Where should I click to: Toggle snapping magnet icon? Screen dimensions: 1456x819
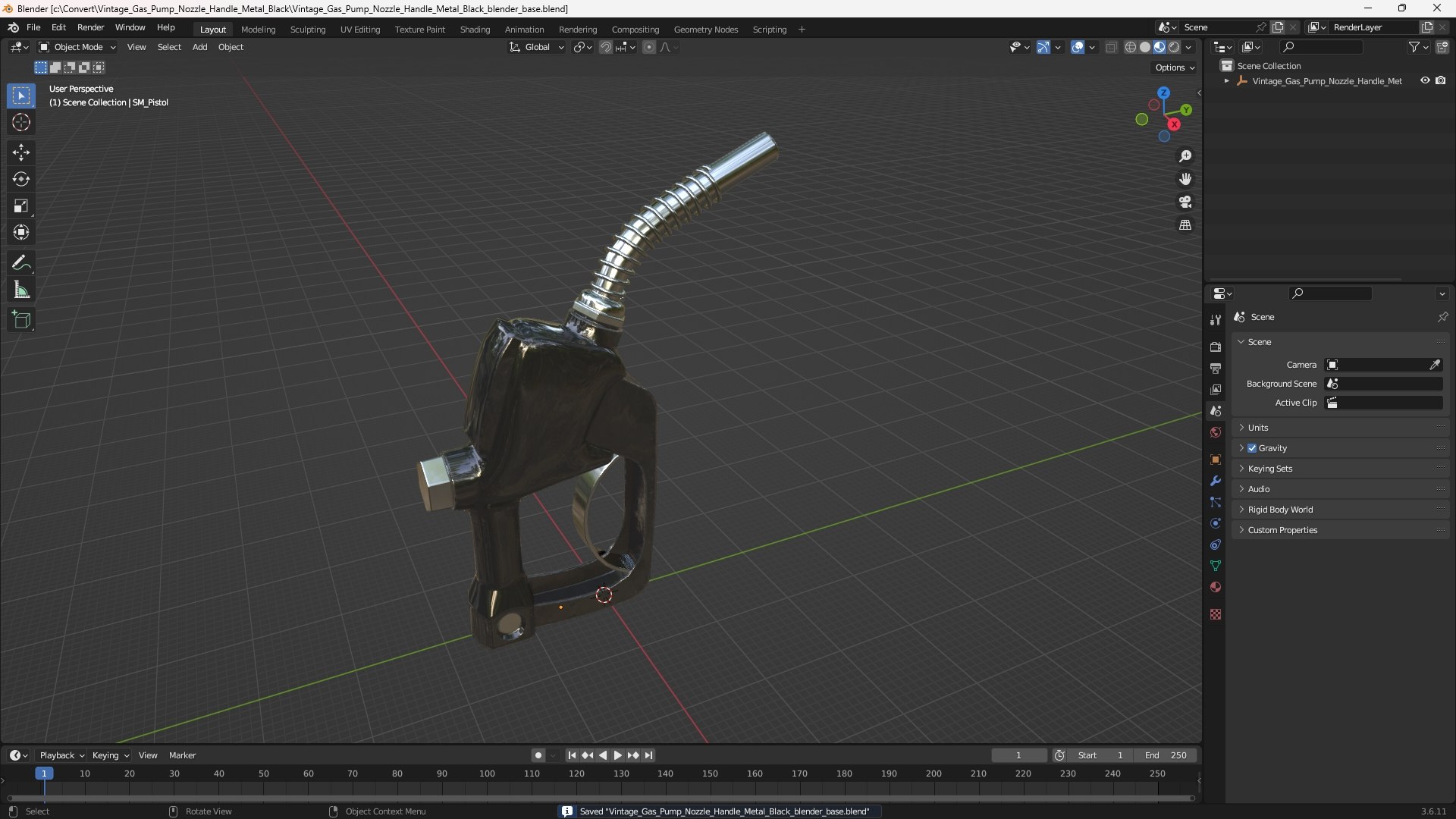(x=606, y=47)
